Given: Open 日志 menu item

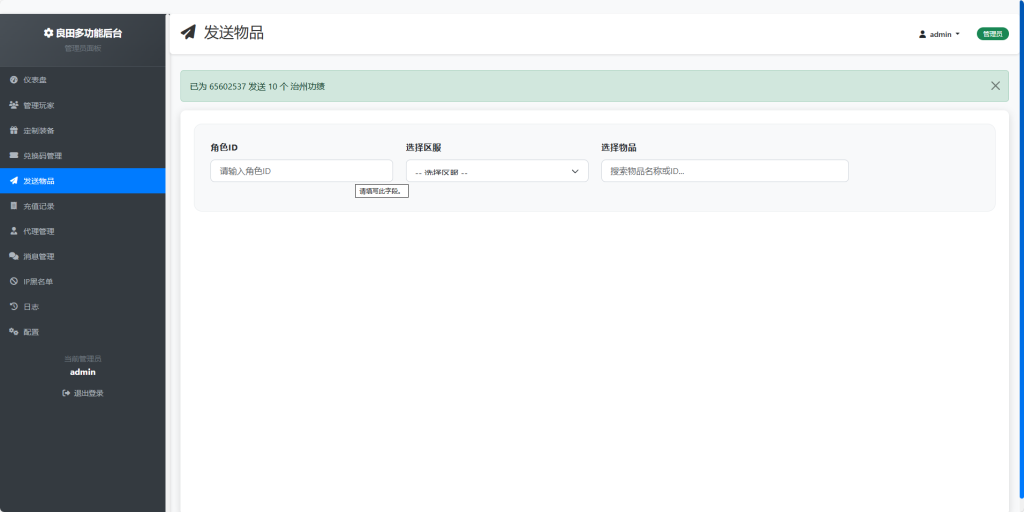Looking at the screenshot, I should click(82, 306).
